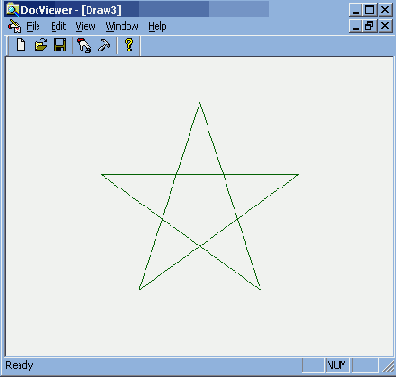This screenshot has height=377, width=396.
Task: Restore down the Draw3 document window
Action: click(x=370, y=26)
